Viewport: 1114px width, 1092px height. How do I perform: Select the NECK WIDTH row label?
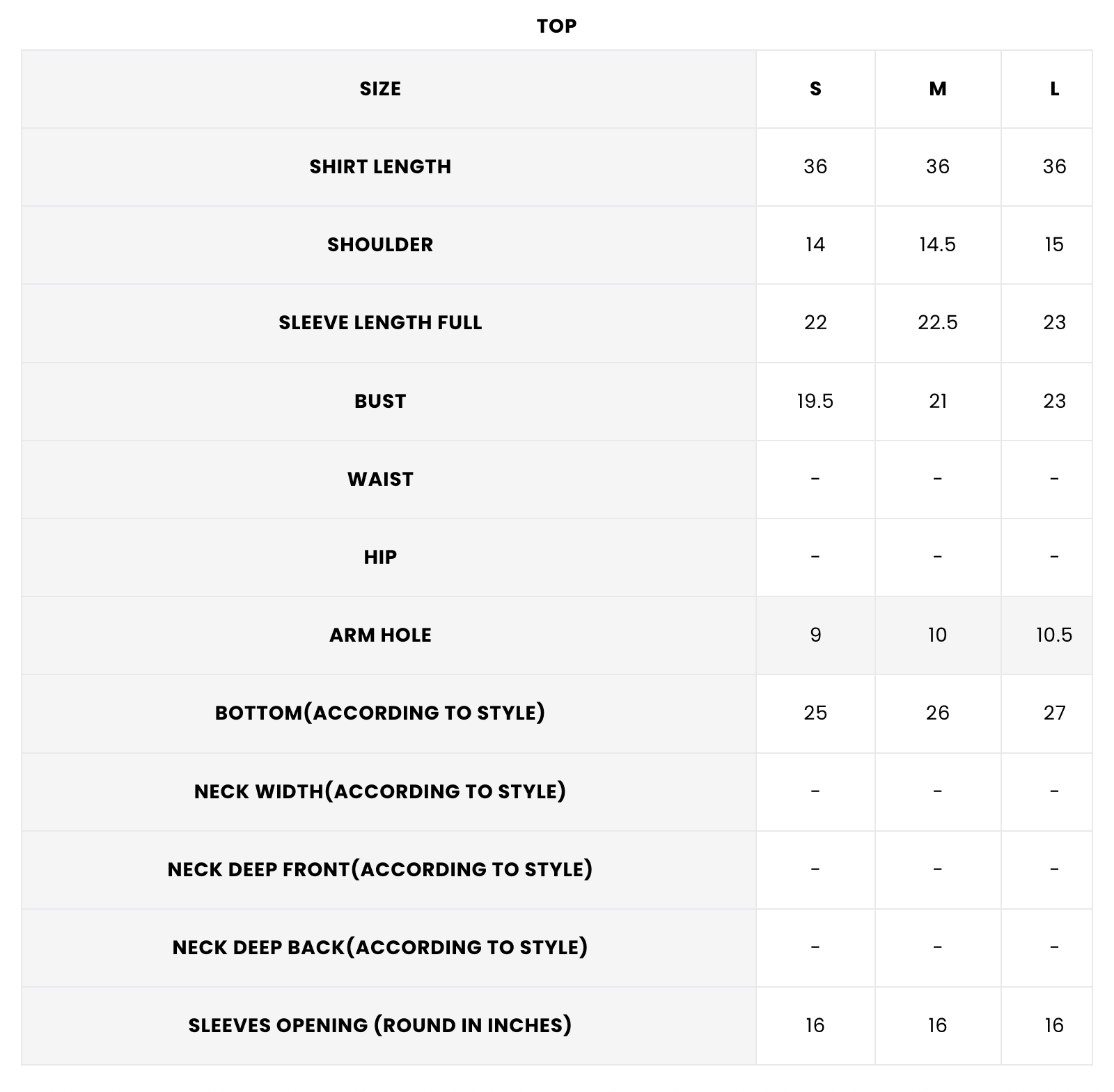click(380, 791)
